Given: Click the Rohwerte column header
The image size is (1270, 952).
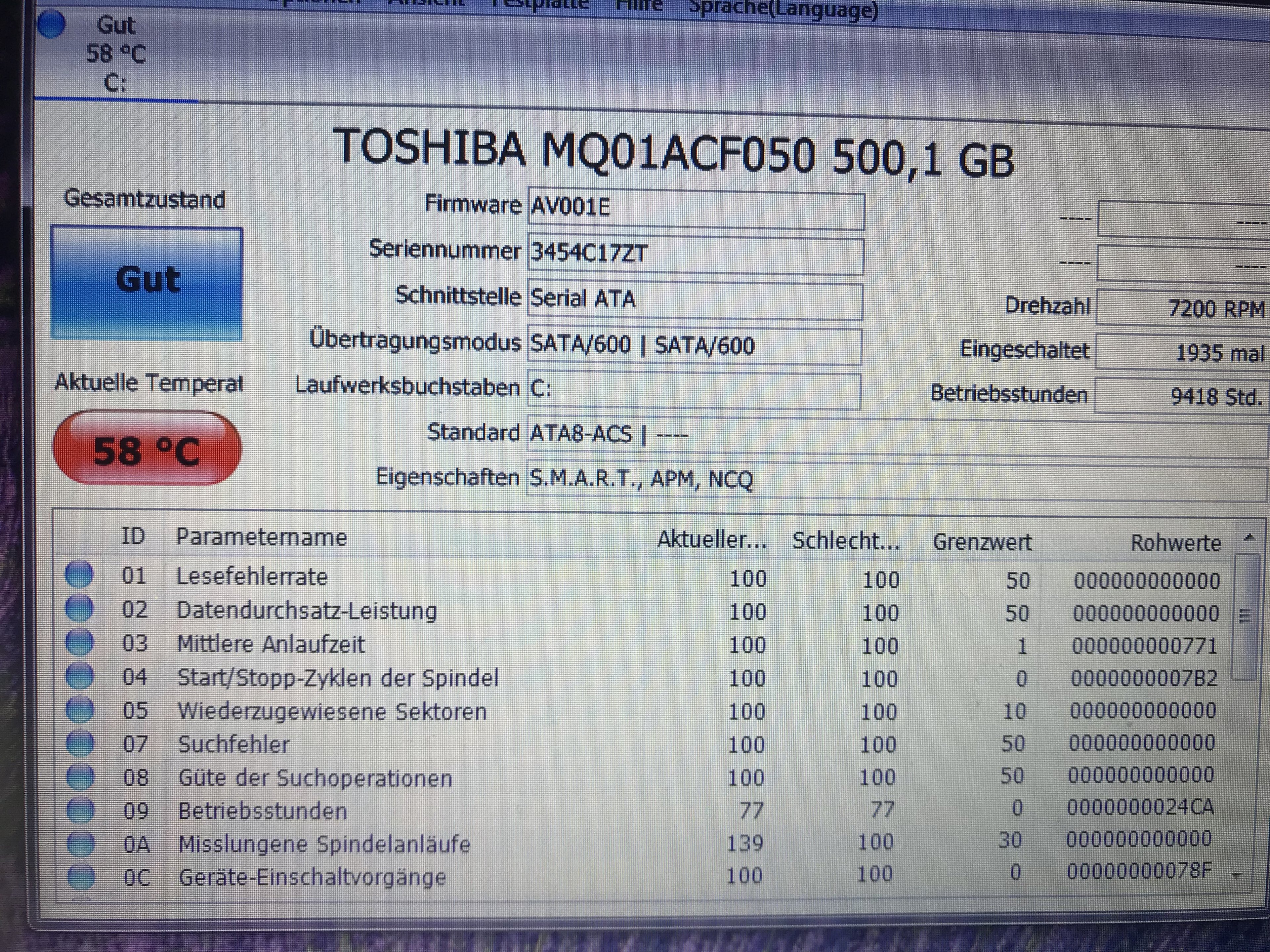Looking at the screenshot, I should (x=1175, y=543).
